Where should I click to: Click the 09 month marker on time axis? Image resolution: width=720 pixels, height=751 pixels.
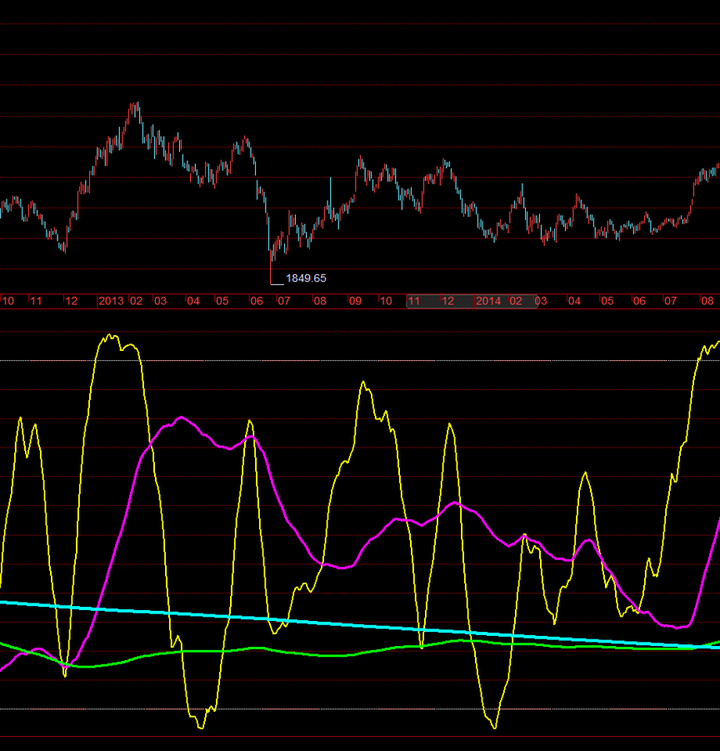(355, 301)
